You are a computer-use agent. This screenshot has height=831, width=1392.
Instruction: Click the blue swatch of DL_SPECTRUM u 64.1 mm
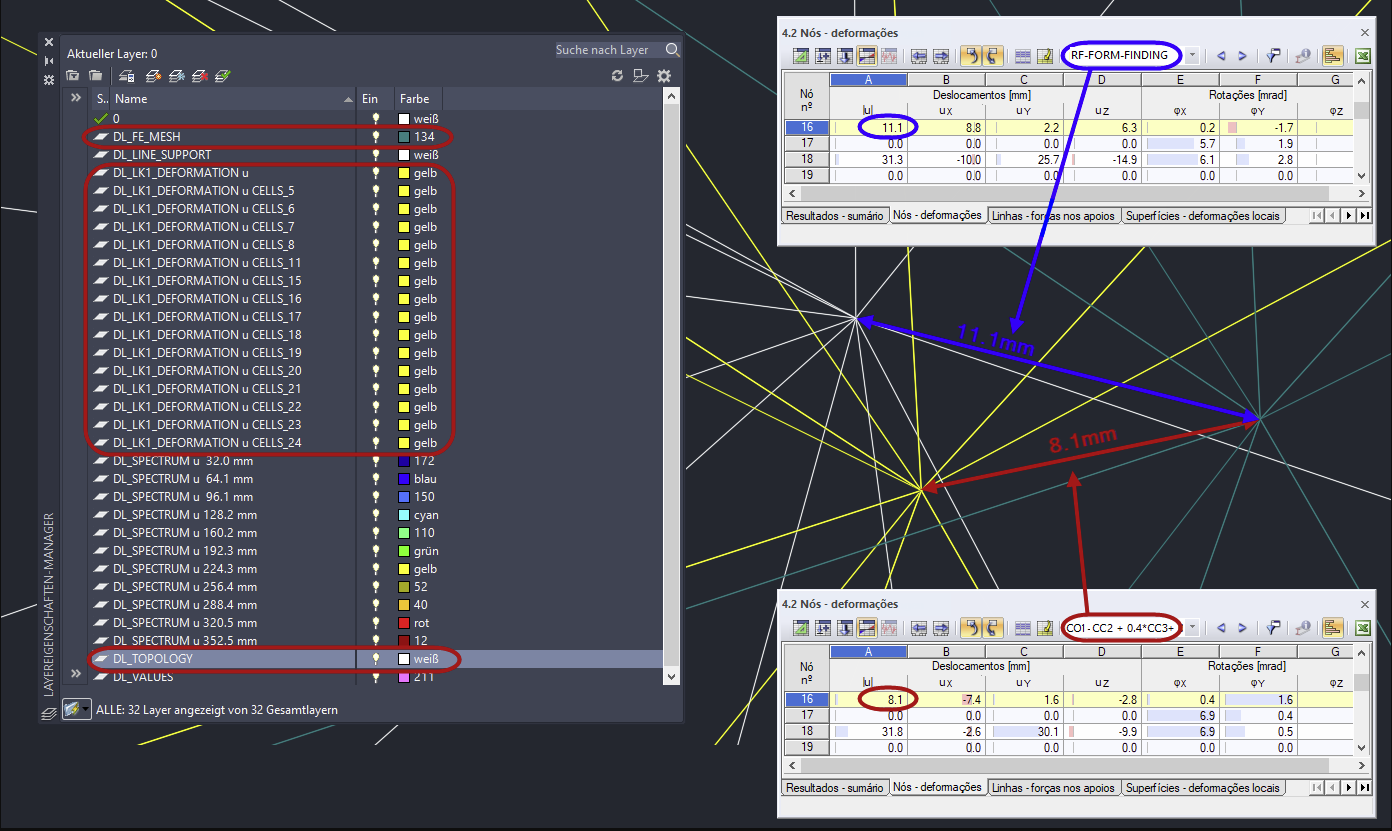click(x=404, y=479)
